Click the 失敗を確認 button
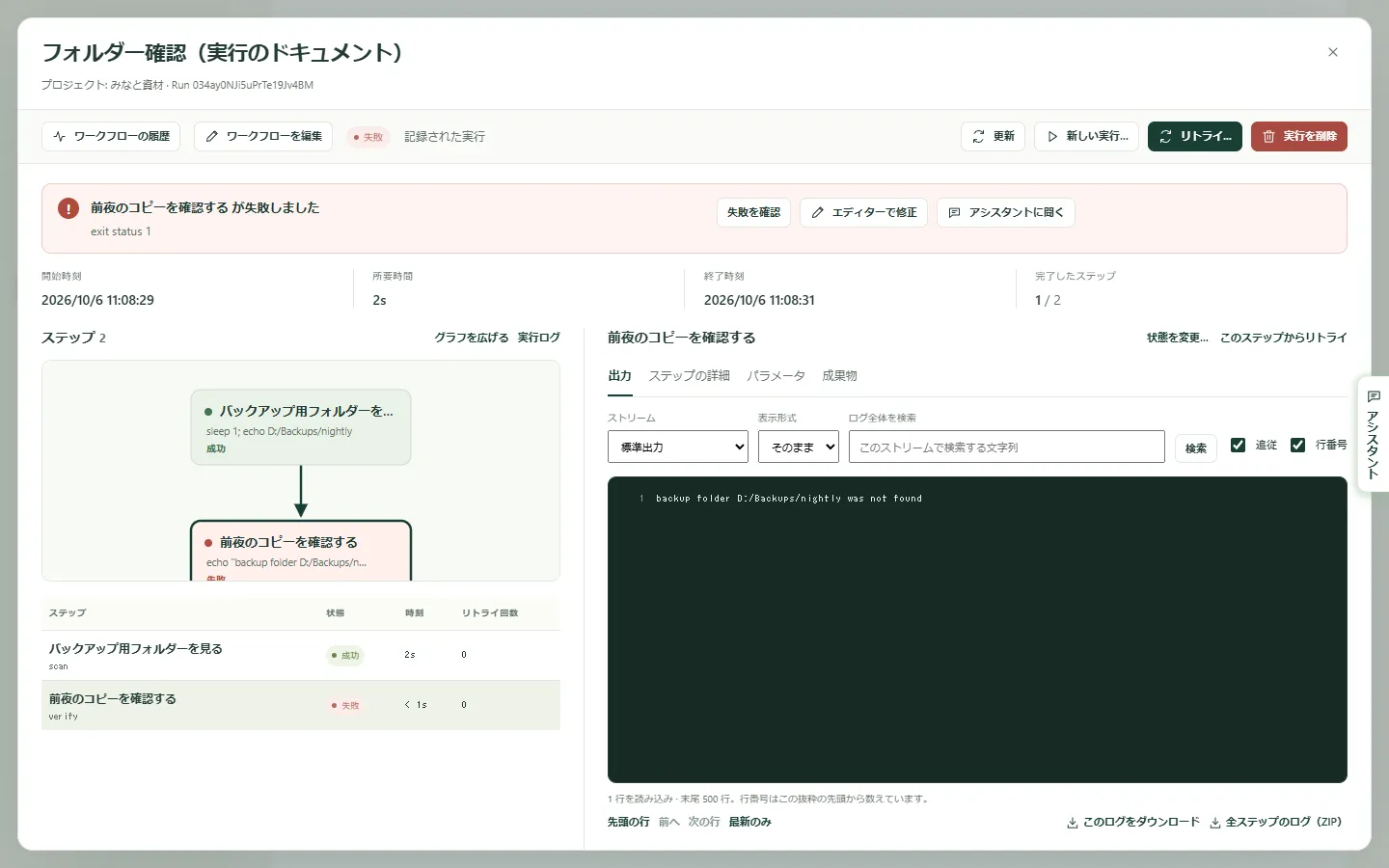 (753, 212)
